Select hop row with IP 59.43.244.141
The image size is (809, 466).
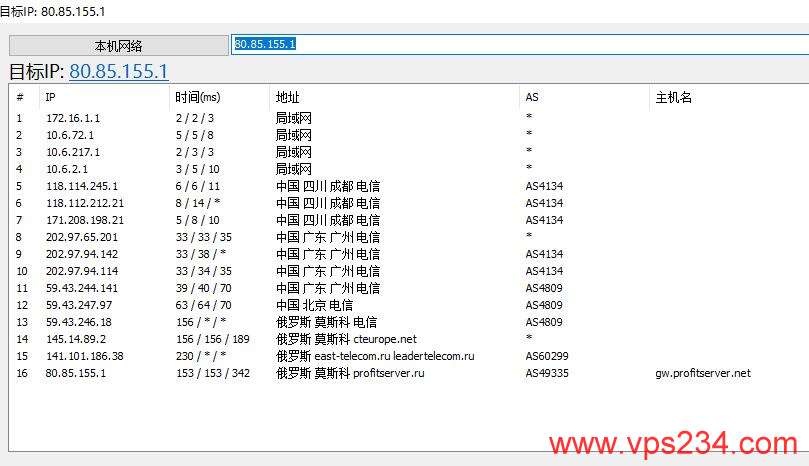[x=409, y=288]
